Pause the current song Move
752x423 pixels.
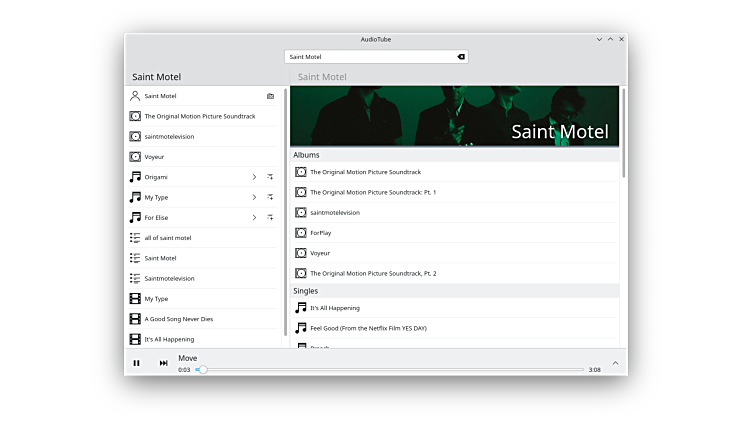point(137,363)
